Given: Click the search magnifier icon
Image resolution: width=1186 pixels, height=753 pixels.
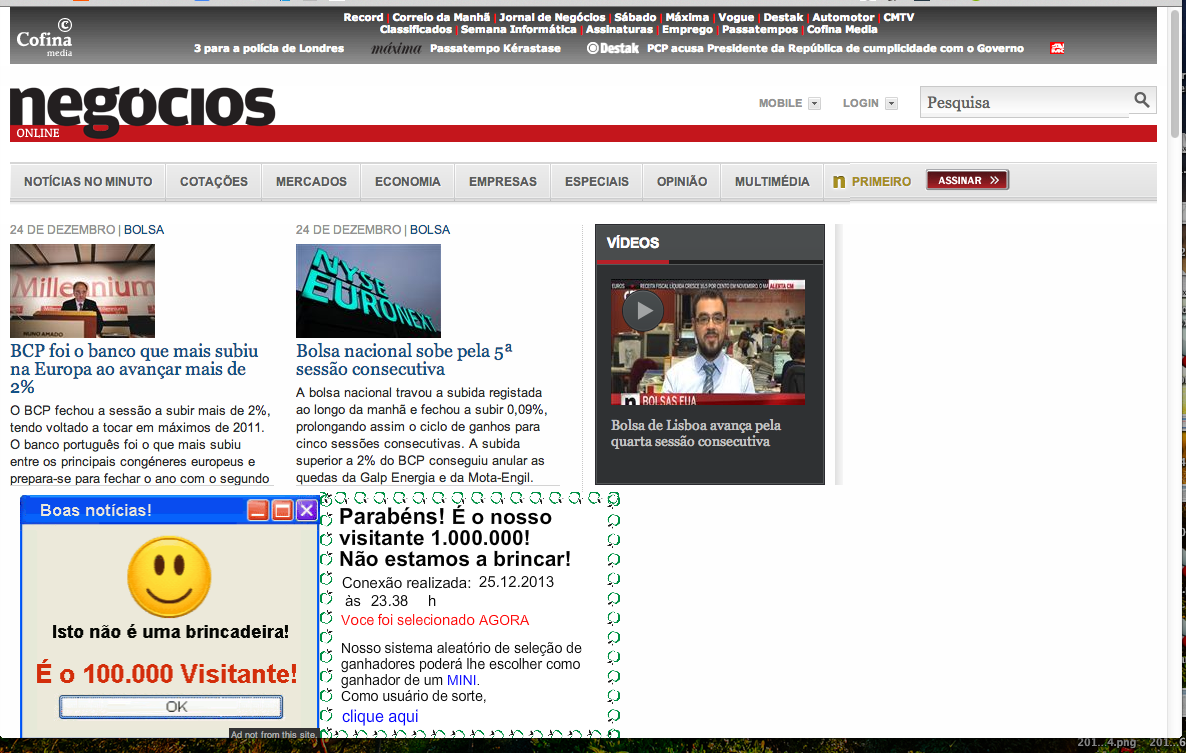Looking at the screenshot, I should [1141, 100].
